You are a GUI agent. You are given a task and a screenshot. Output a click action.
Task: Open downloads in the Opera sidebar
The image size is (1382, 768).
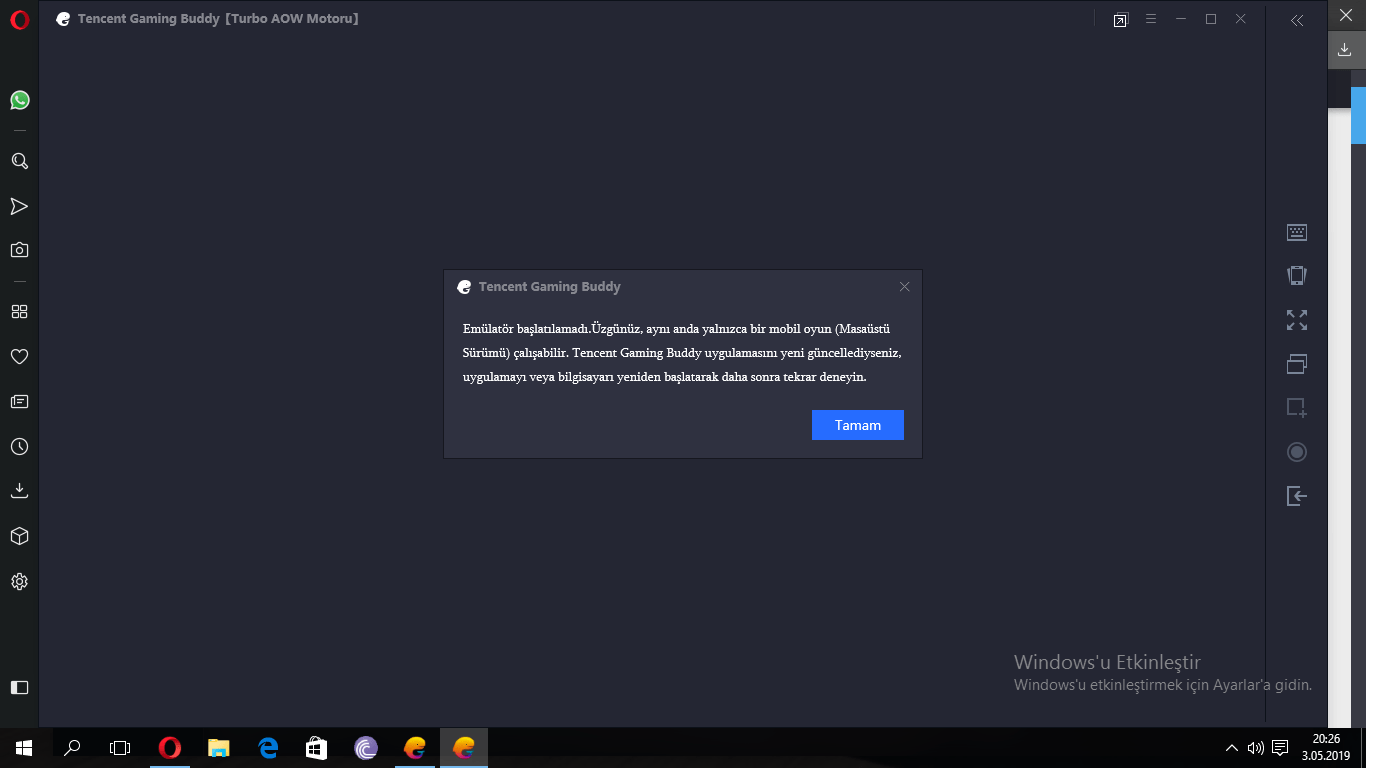coord(19,491)
